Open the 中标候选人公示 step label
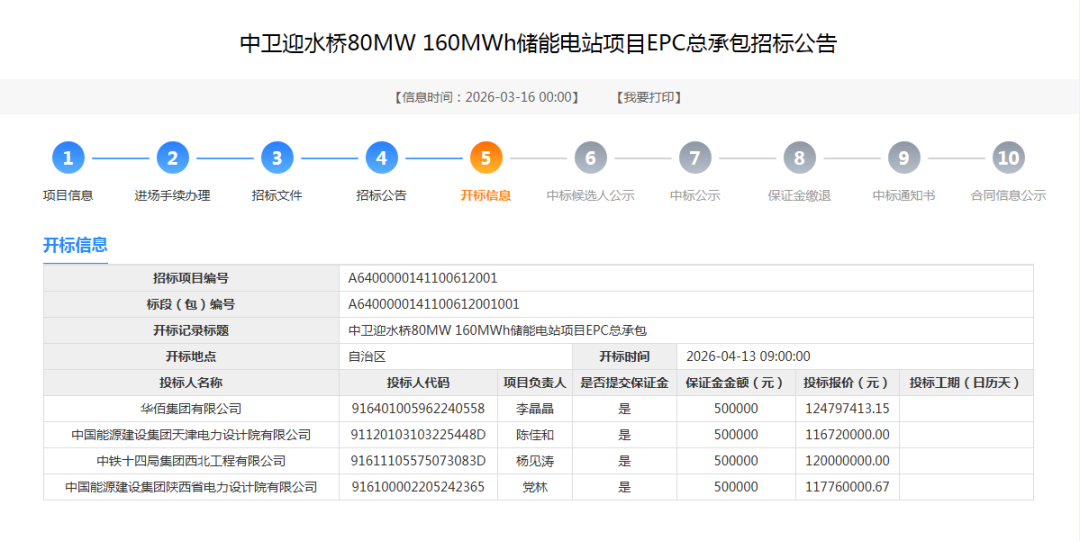The image size is (1080, 541). (590, 196)
